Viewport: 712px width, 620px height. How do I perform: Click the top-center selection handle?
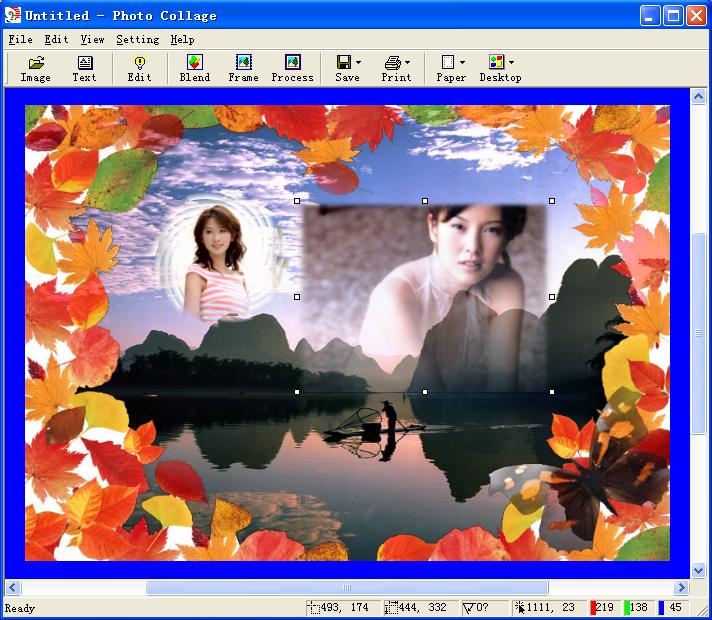[425, 201]
